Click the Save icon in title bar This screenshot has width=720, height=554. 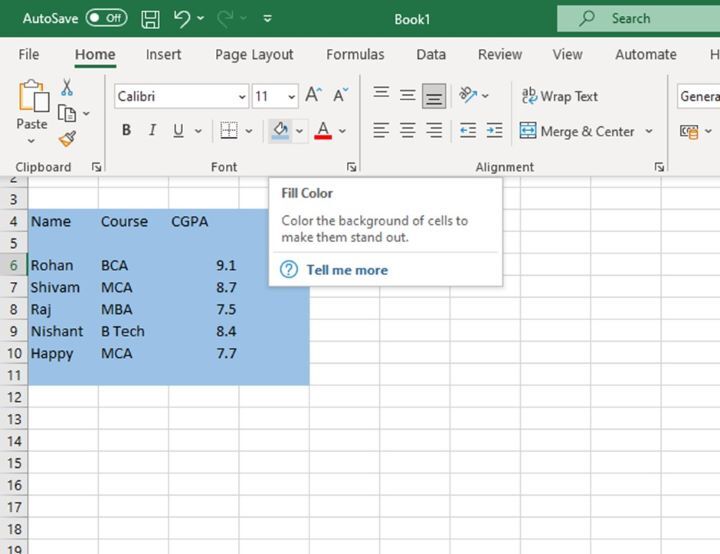150,18
